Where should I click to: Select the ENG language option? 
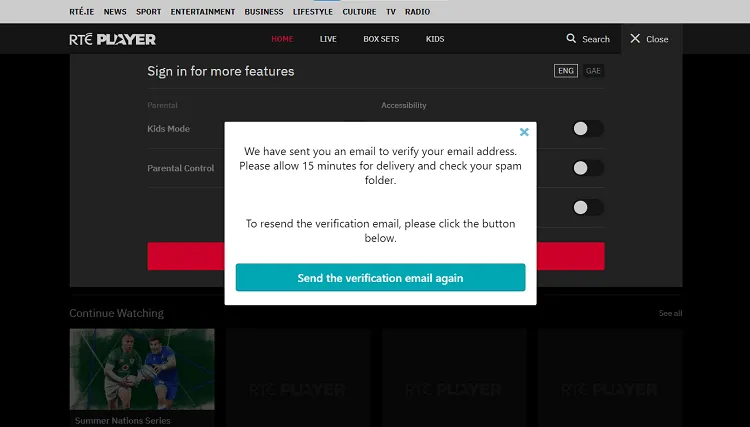click(x=566, y=71)
